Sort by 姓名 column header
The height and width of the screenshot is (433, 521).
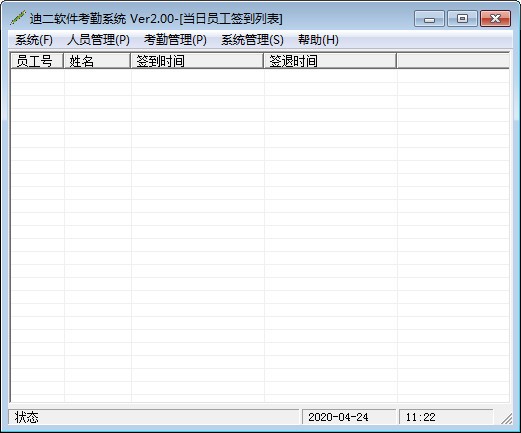point(97,61)
